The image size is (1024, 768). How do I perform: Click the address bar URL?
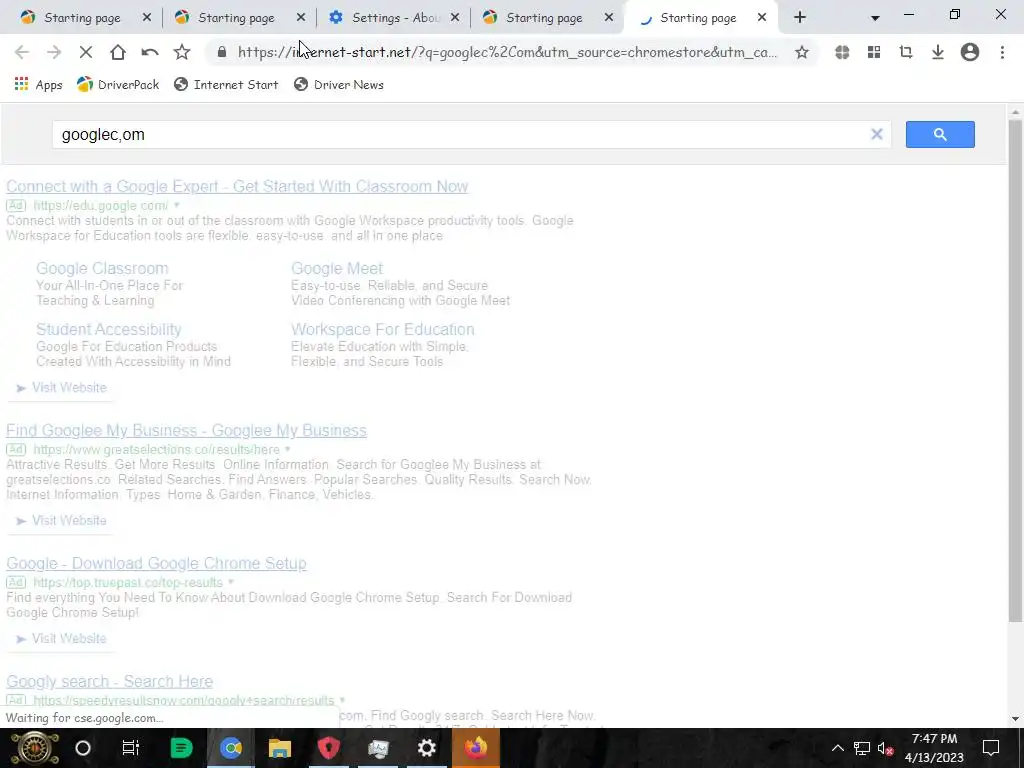coord(507,52)
